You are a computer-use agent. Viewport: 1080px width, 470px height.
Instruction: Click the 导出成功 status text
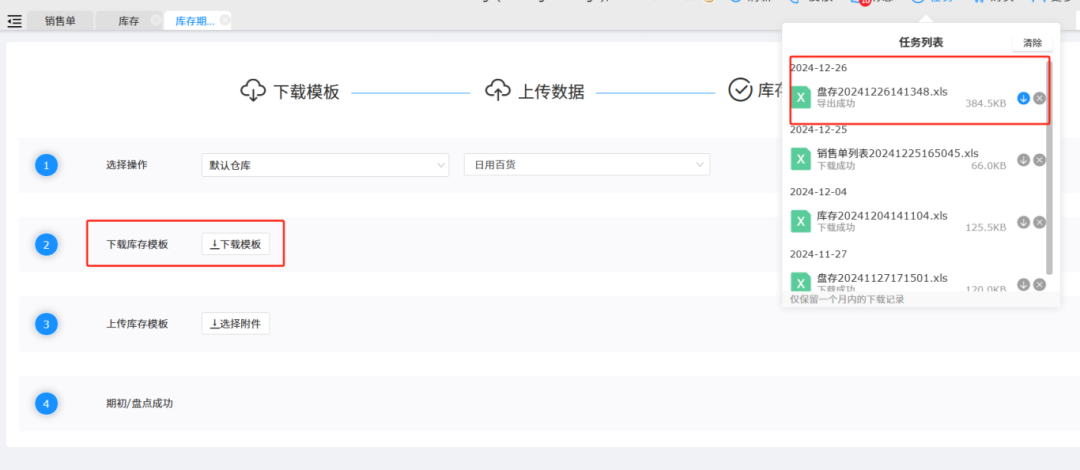point(836,103)
